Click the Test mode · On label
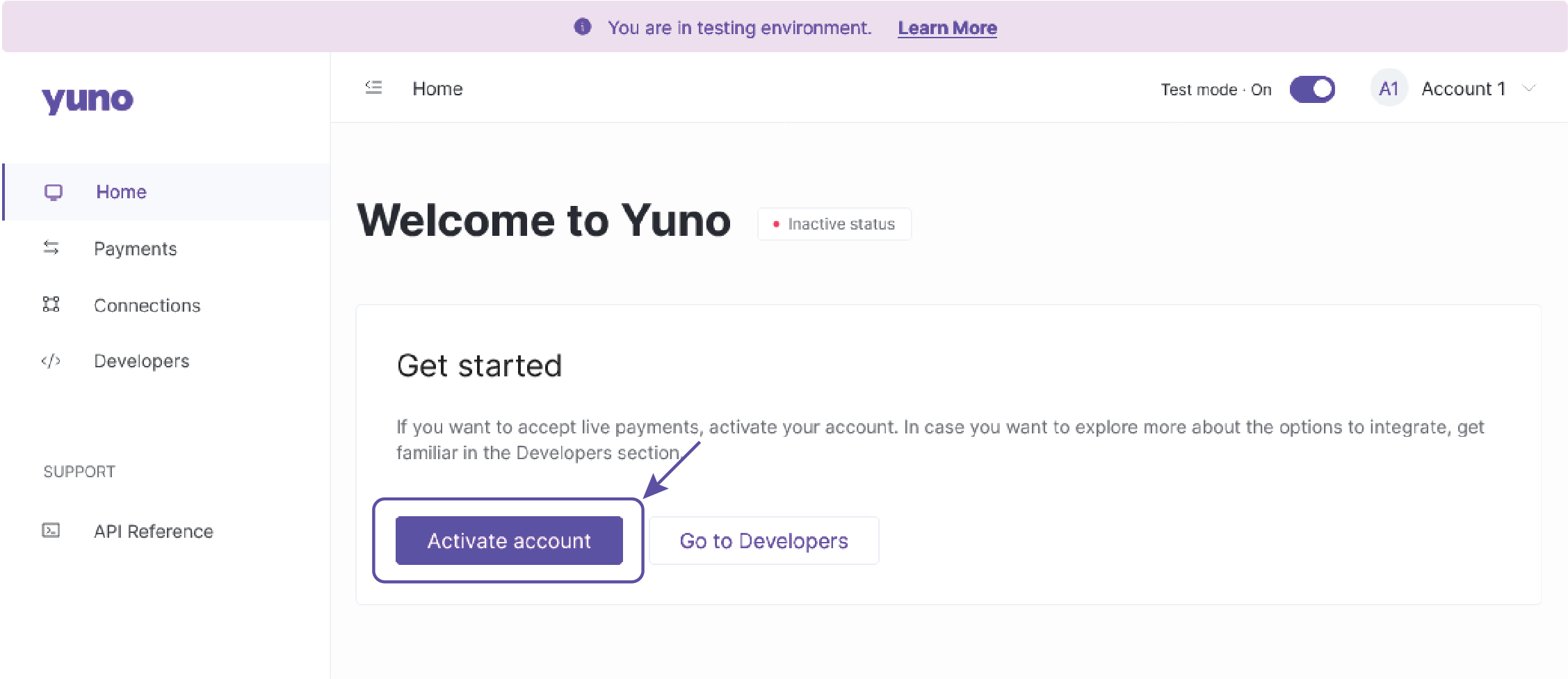Viewport: 1568px width, 679px height. pyautogui.click(x=1215, y=90)
